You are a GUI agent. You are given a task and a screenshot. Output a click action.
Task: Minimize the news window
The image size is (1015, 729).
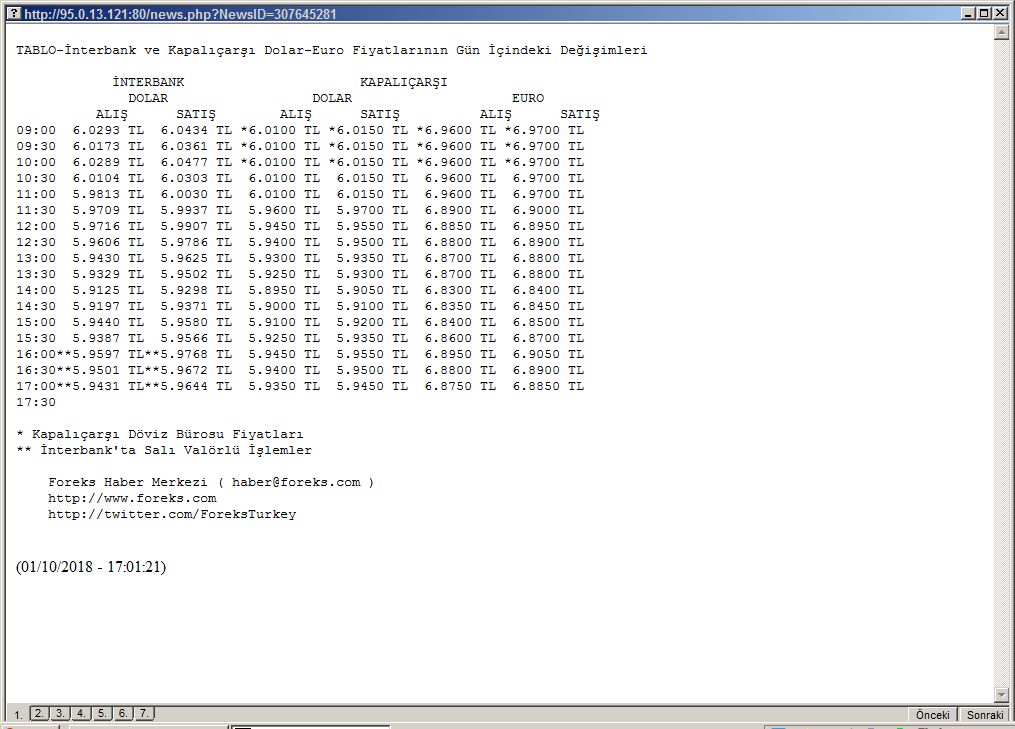968,14
